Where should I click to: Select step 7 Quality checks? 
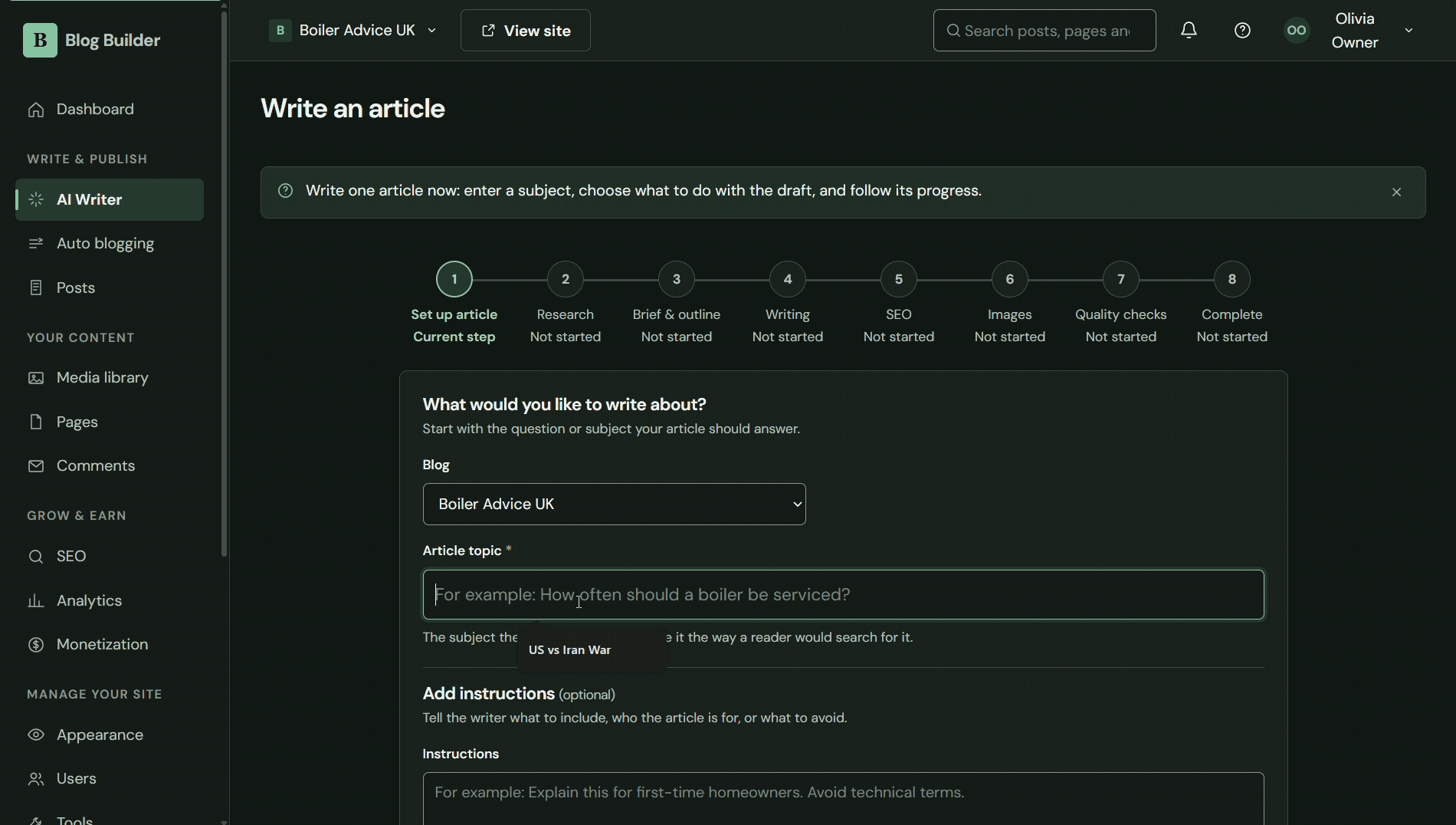[x=1121, y=279]
